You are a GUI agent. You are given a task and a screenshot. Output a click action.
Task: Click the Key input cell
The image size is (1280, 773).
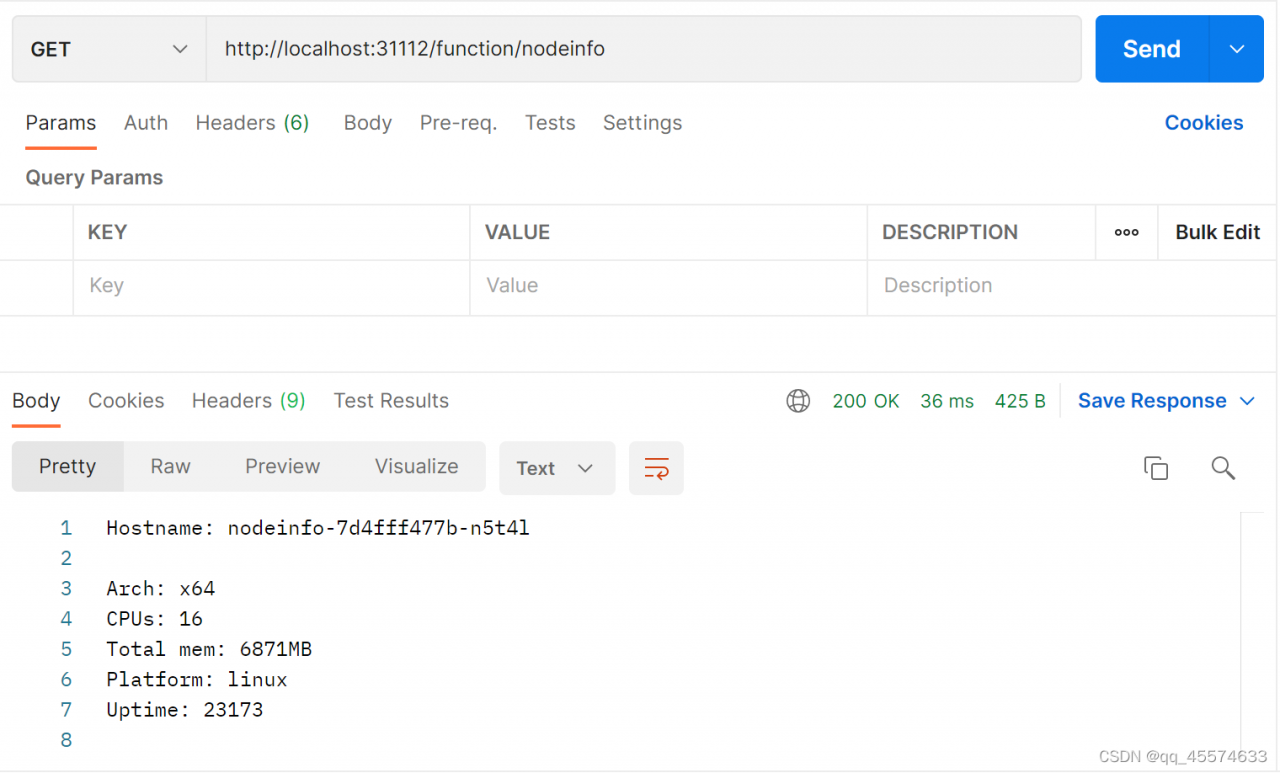(x=271, y=288)
